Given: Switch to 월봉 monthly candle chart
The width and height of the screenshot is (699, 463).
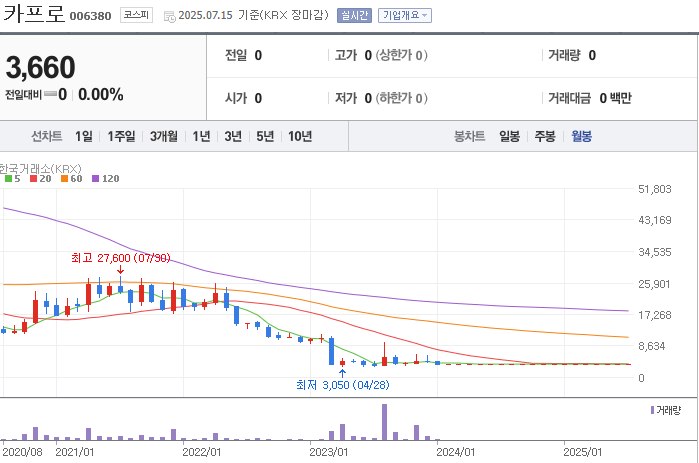Looking at the screenshot, I should point(581,136).
